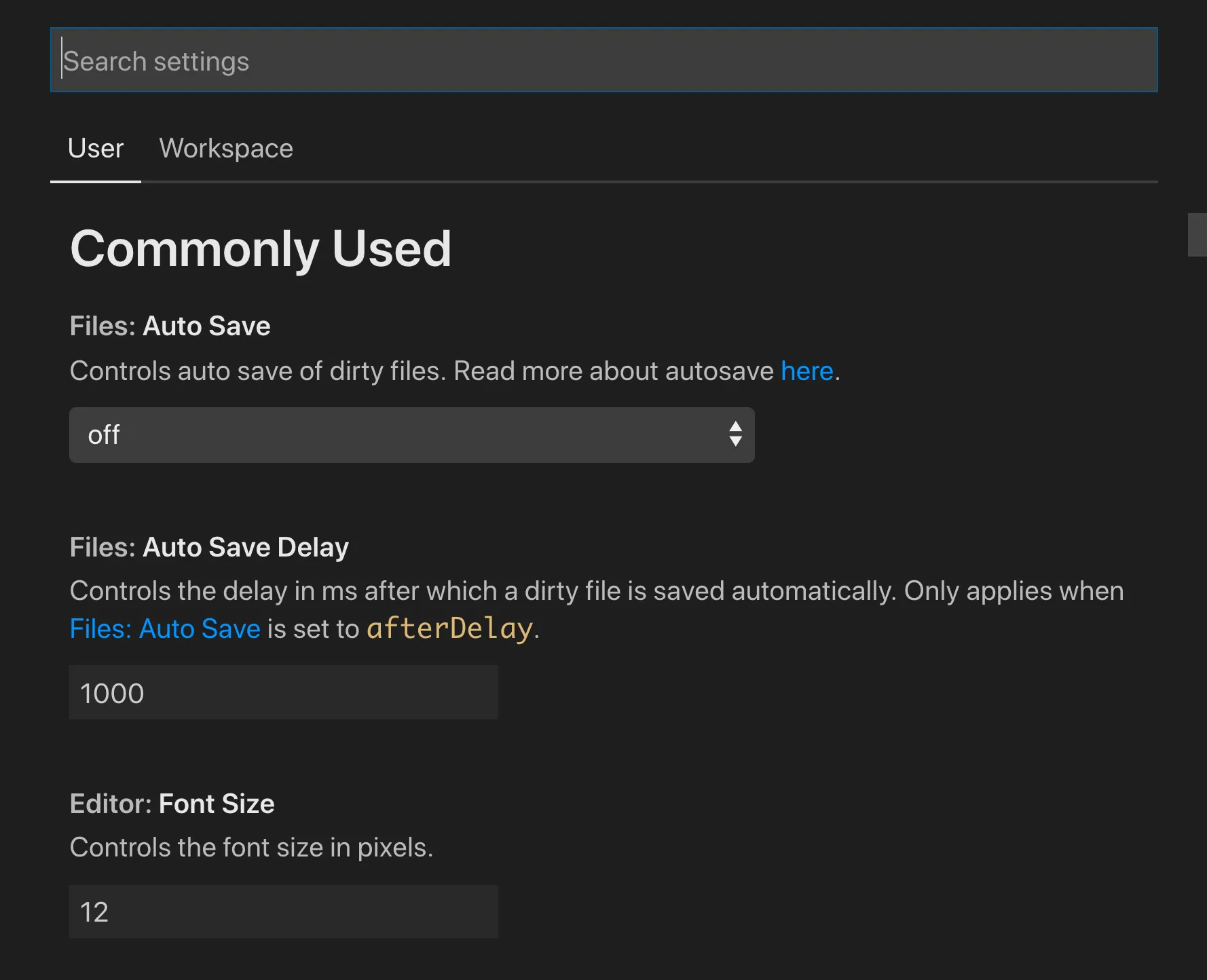Click the Auto Save Delay field showing 1000
This screenshot has height=980, width=1207.
[283, 693]
